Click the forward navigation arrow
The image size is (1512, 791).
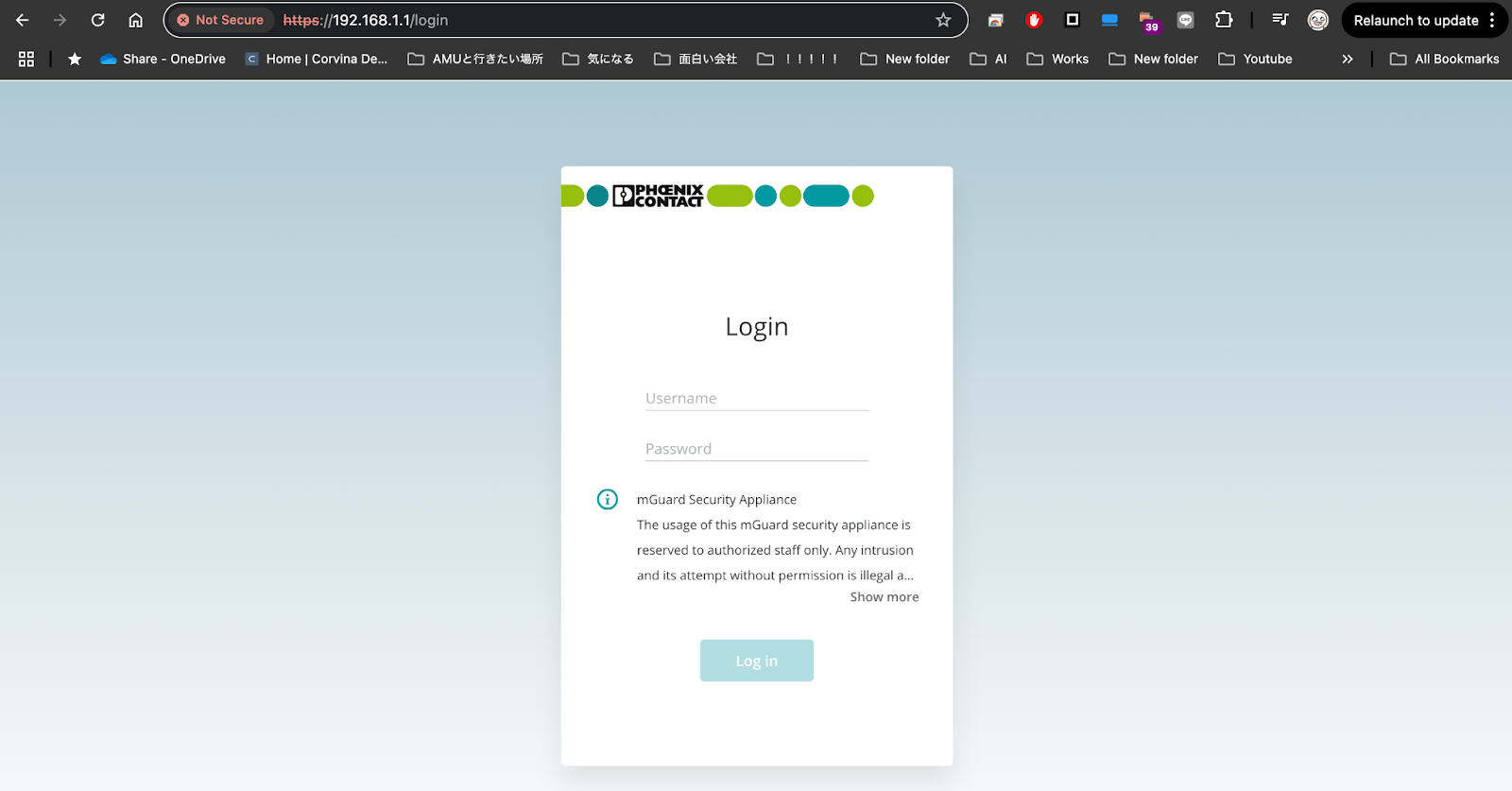[60, 20]
